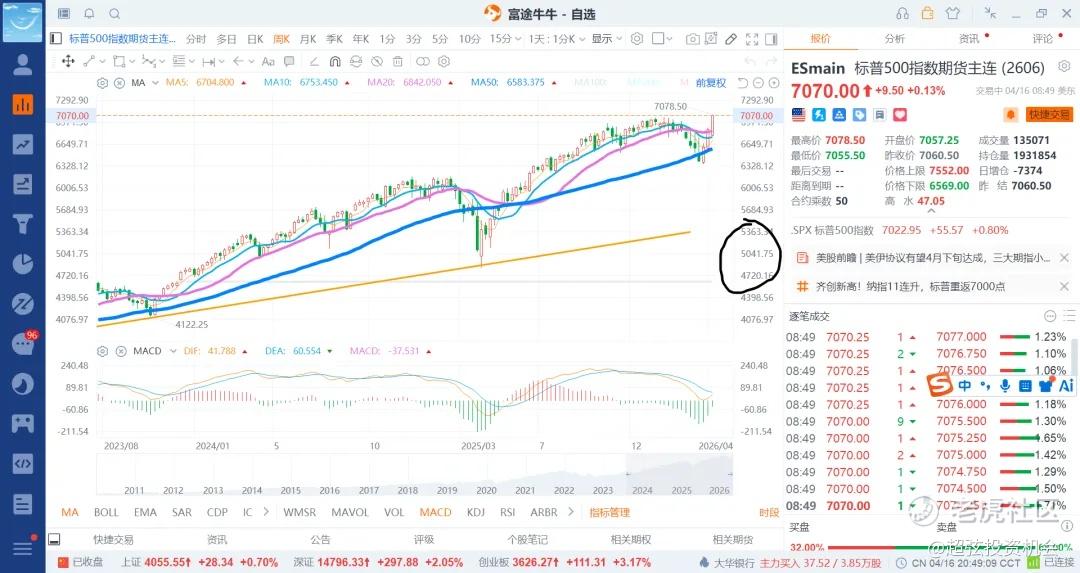Open the 美股前瞻 news headline
Image resolution: width=1080 pixels, height=573 pixels.
point(932,258)
